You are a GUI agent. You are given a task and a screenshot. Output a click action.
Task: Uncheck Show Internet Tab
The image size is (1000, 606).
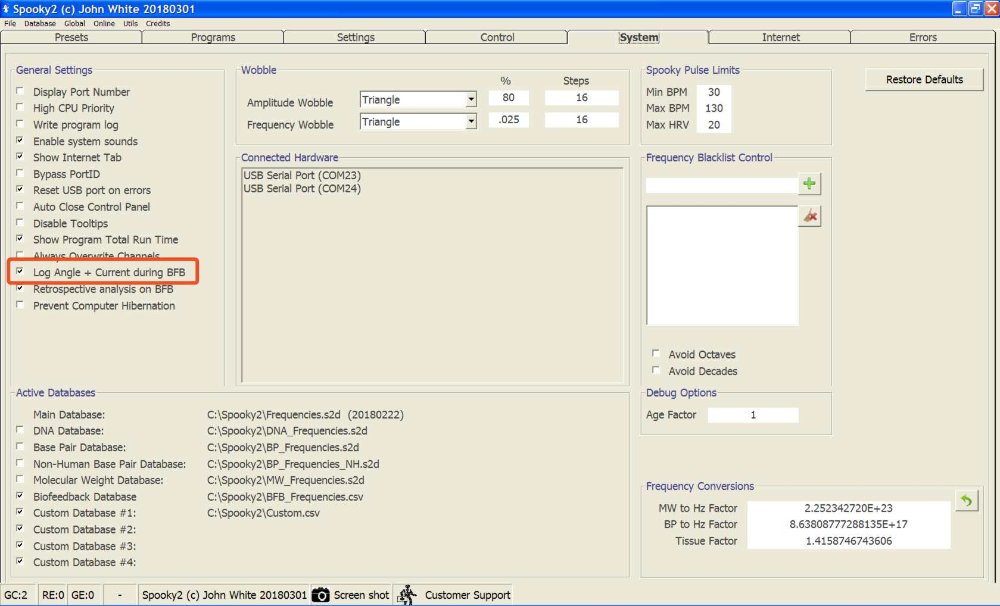[20, 156]
